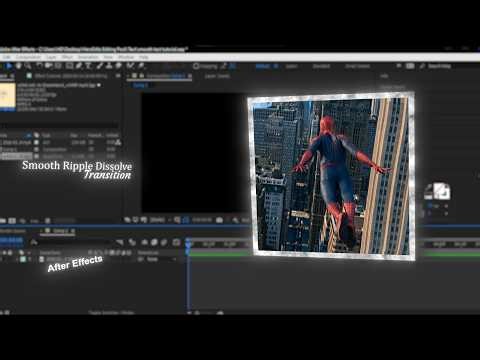480x360 pixels.
Task: Select the Camera tool
Action: point(49,66)
